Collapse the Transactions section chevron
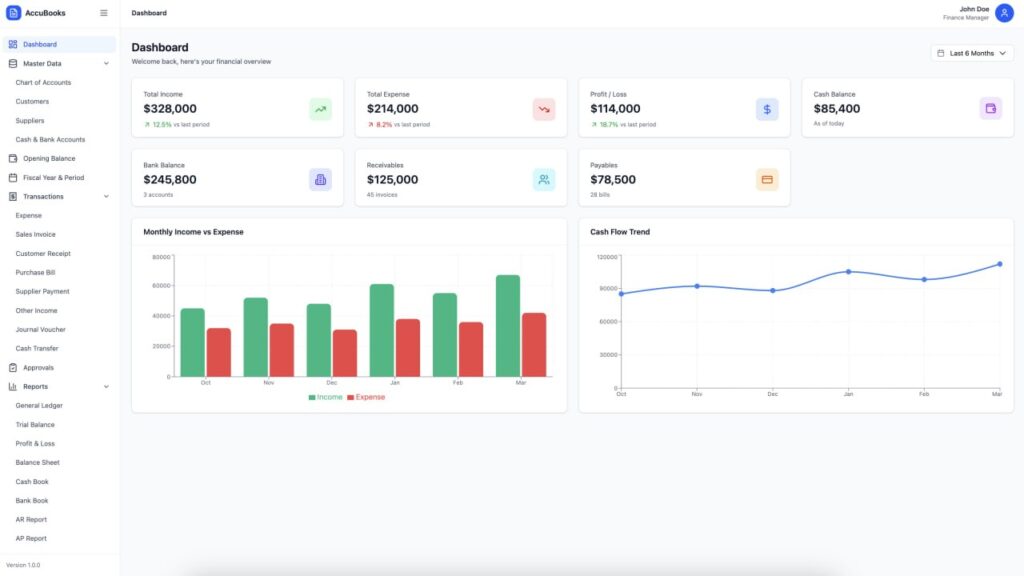Viewport: 1024px width, 576px height. point(106,197)
